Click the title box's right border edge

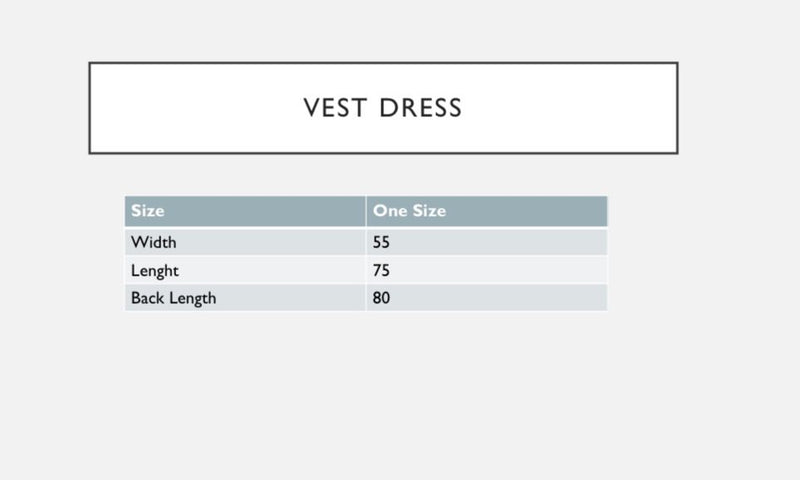[677, 108]
